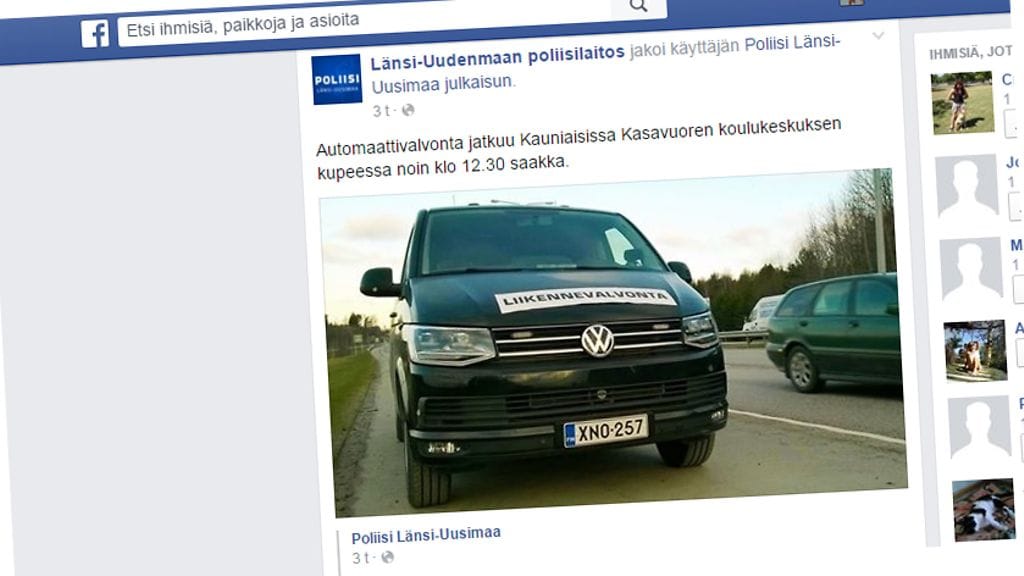
Task: Click the Facebook logo icon
Action: (95, 33)
